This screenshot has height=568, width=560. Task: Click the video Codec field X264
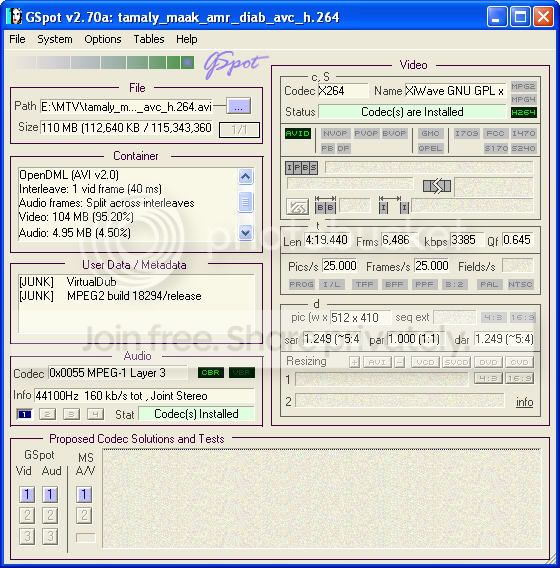click(342, 91)
